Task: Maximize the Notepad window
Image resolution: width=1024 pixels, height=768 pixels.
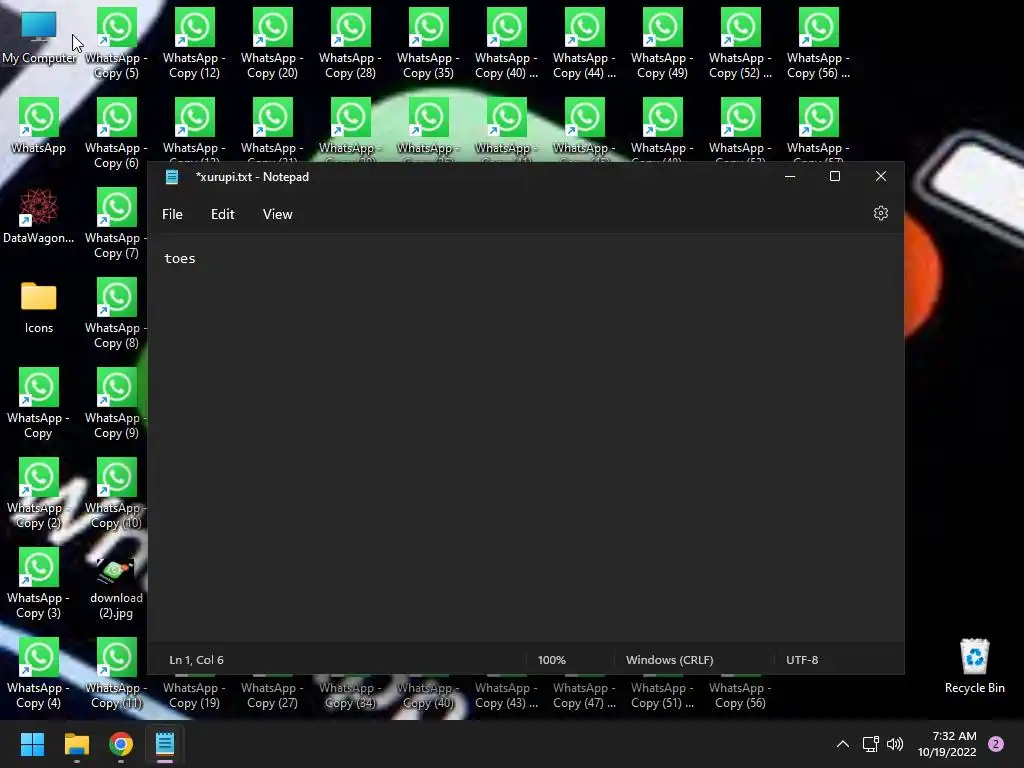Action: point(835,176)
